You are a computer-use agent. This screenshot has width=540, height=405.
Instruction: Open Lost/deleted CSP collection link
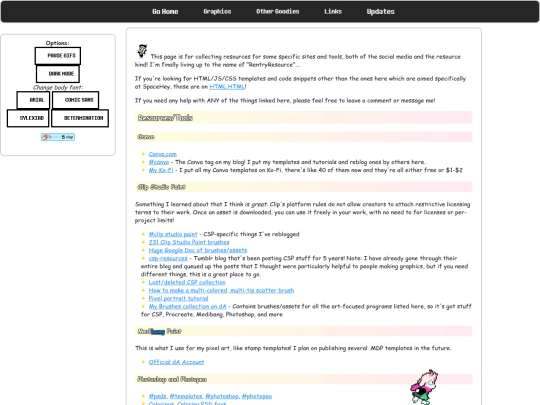pos(187,282)
